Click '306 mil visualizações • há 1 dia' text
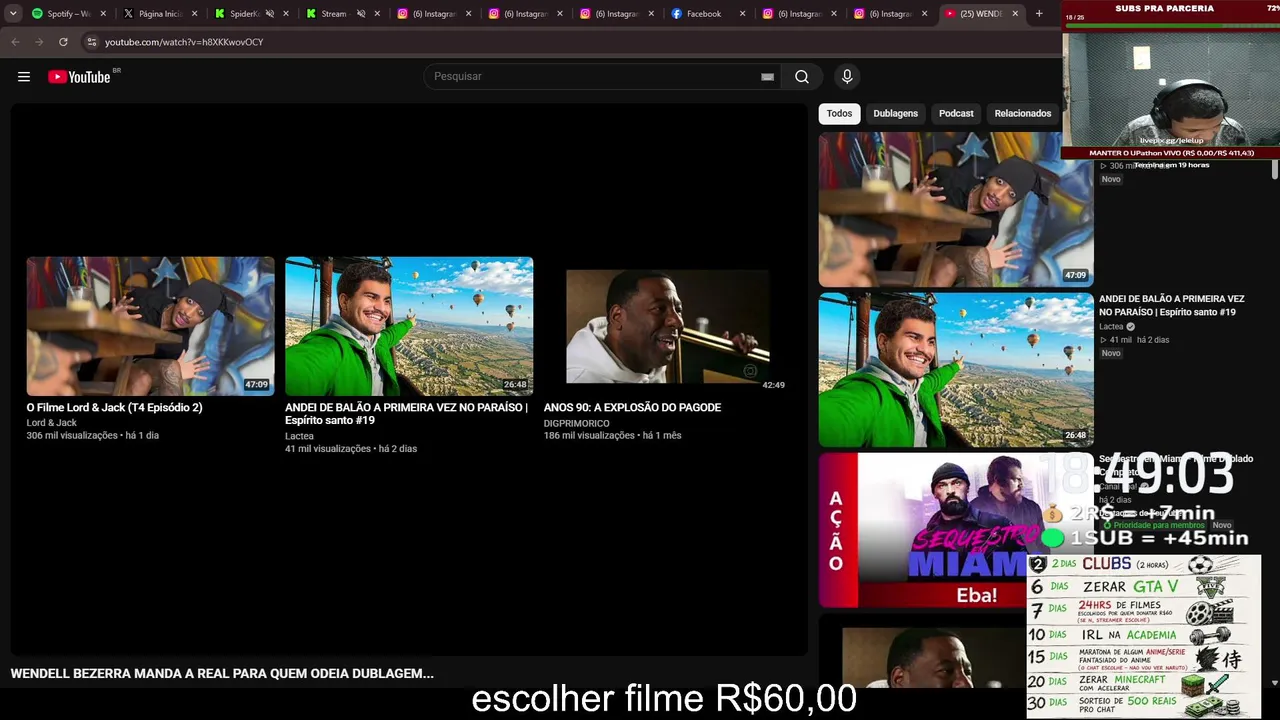The width and height of the screenshot is (1280, 720). click(93, 436)
